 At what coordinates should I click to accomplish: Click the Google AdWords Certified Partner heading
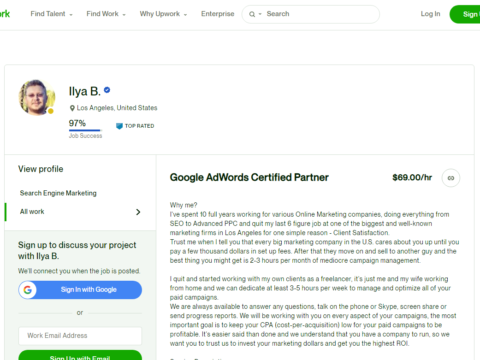point(249,177)
